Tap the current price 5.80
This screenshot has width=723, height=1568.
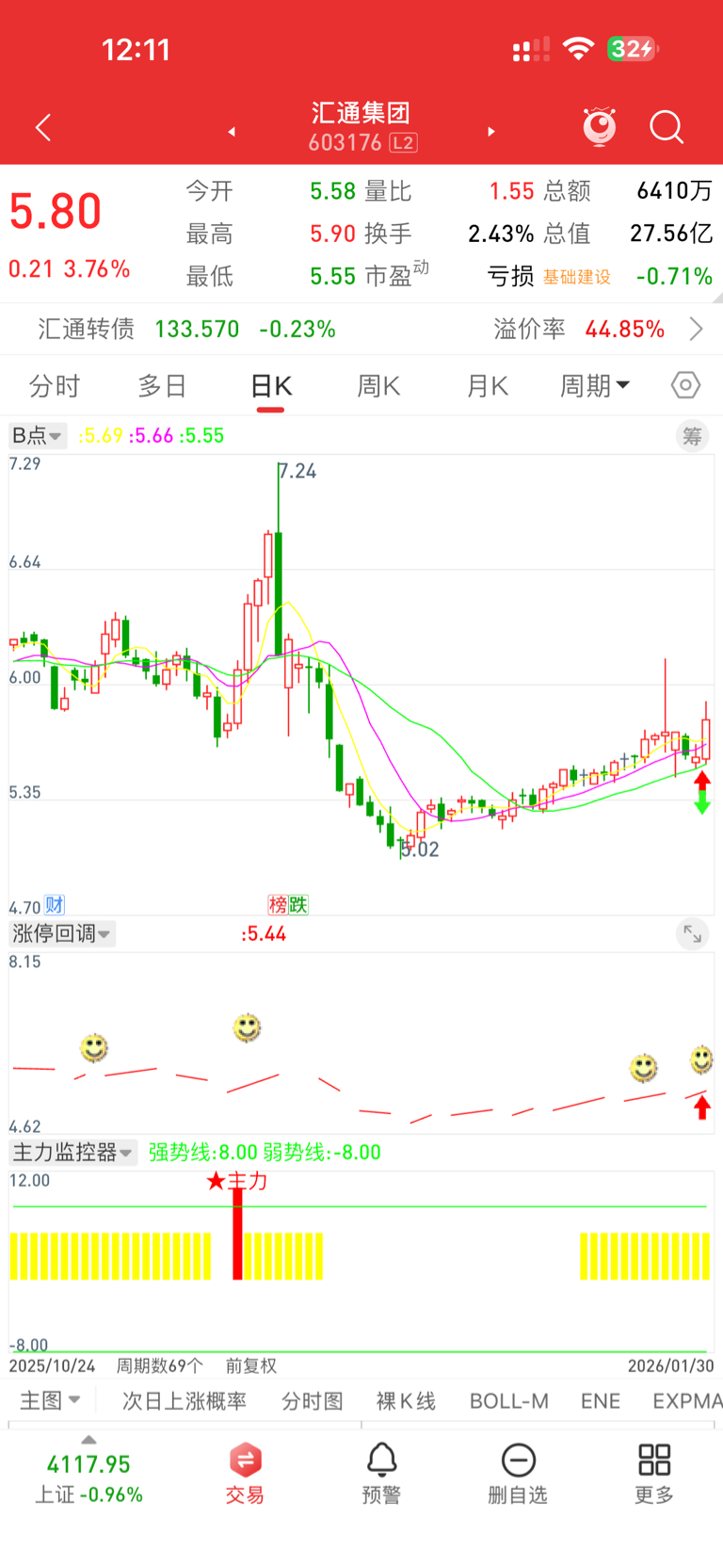coord(56,211)
